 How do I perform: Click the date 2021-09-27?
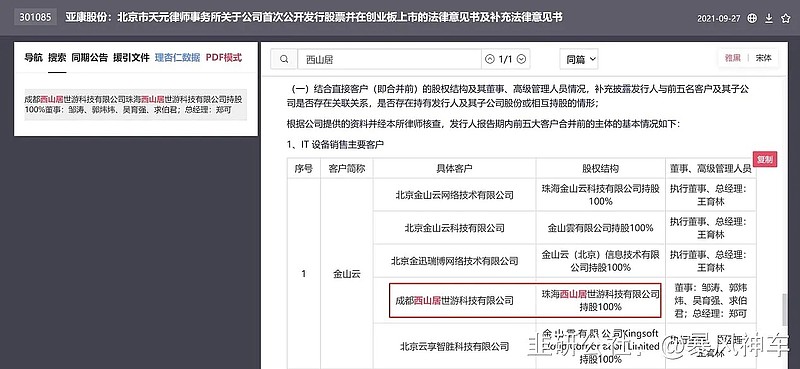(x=719, y=18)
